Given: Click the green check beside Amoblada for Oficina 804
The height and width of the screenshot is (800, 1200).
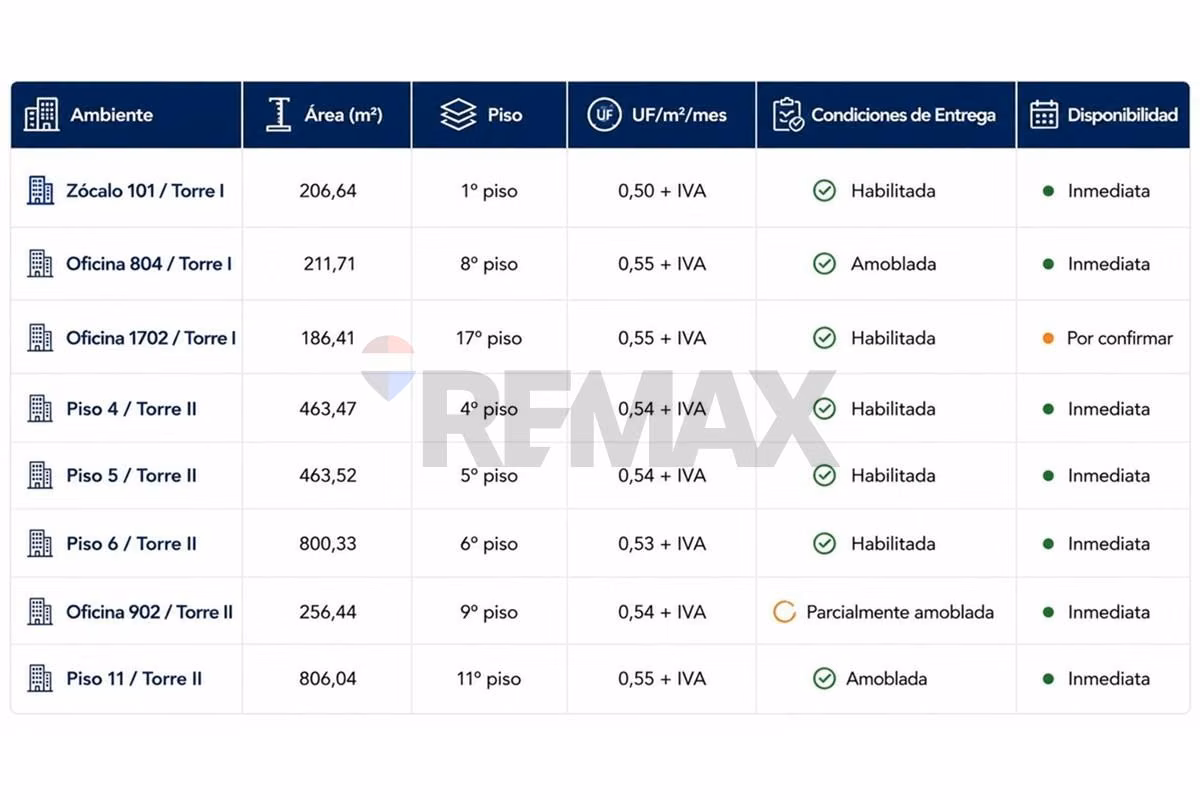Looking at the screenshot, I should [x=824, y=264].
